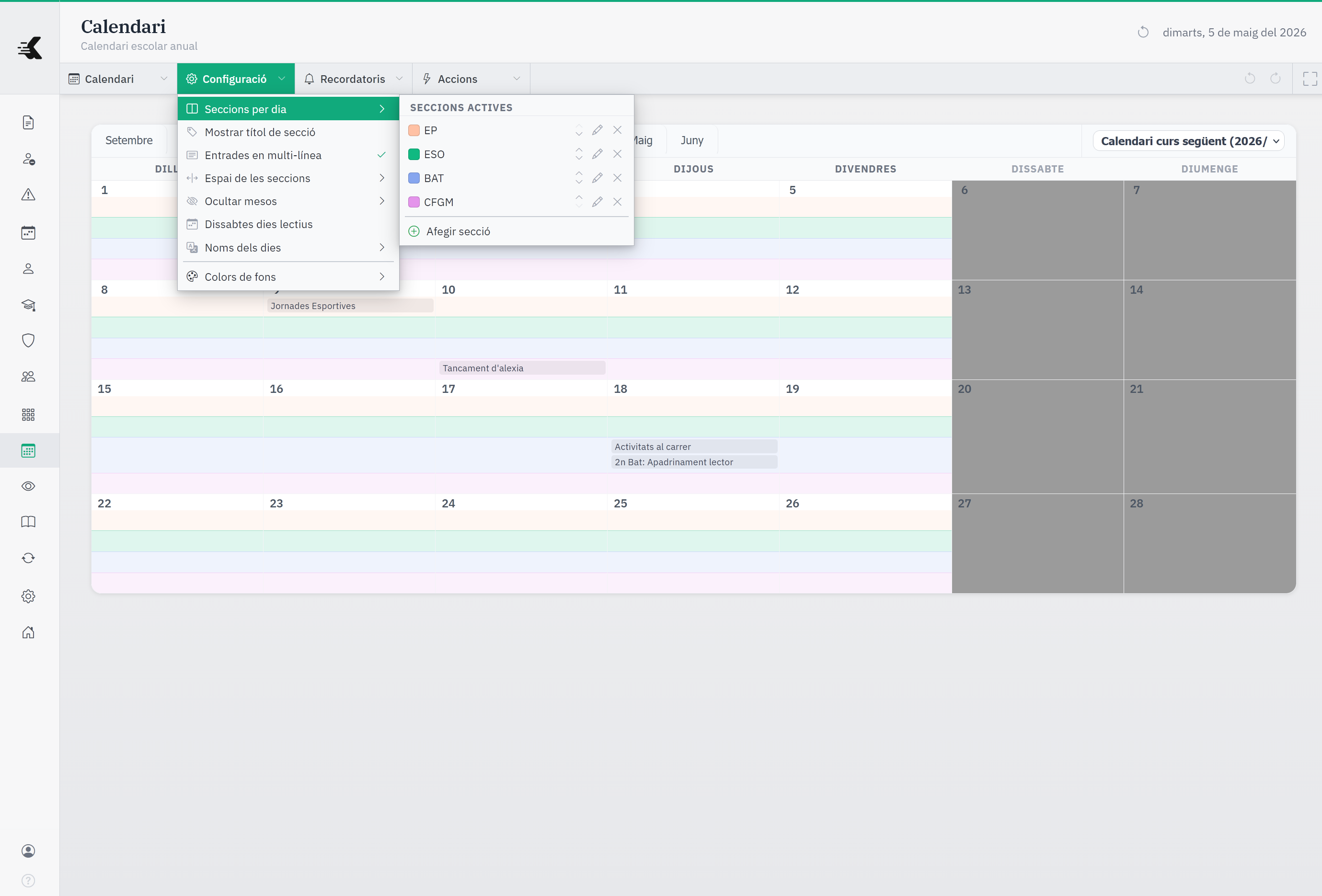
Task: Edit the EP section with pencil icon
Action: [598, 130]
